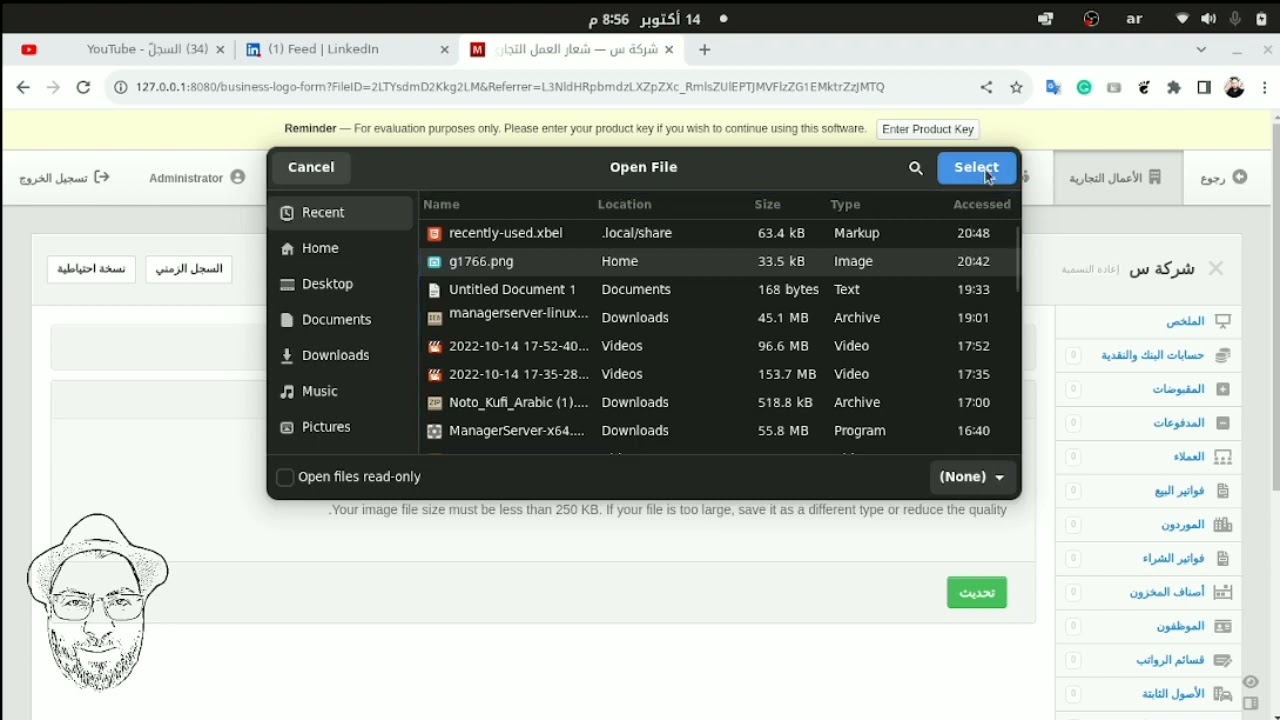Screen dimensions: 1280x720
Task: Open Downloads folder in sidebar
Action: coord(341,355)
